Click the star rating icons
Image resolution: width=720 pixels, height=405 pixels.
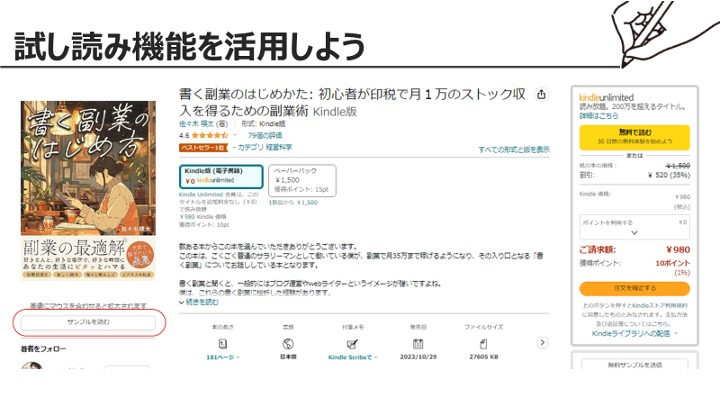click(209, 135)
